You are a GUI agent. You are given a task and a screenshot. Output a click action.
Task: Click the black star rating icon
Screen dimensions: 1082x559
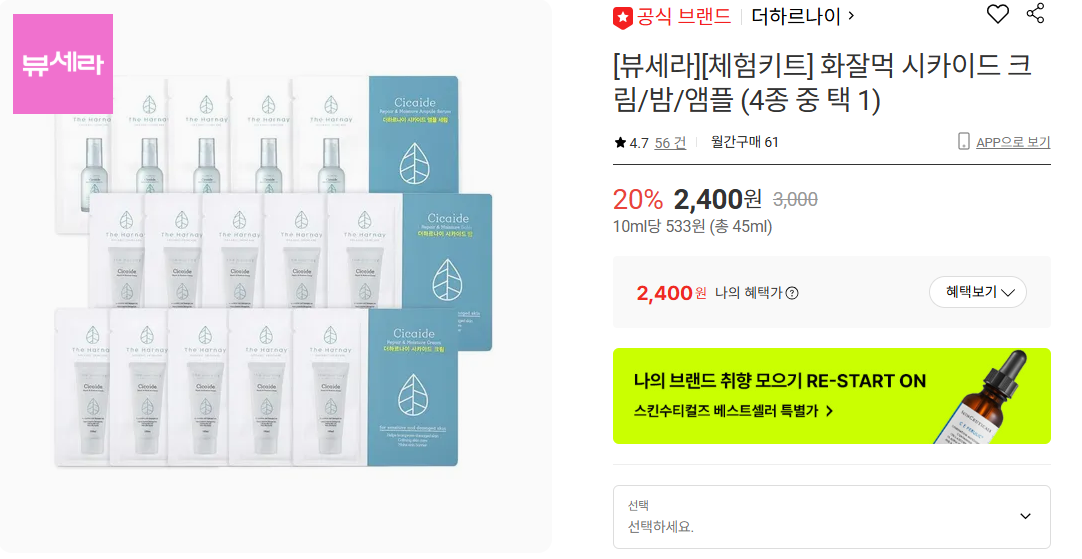tap(620, 142)
